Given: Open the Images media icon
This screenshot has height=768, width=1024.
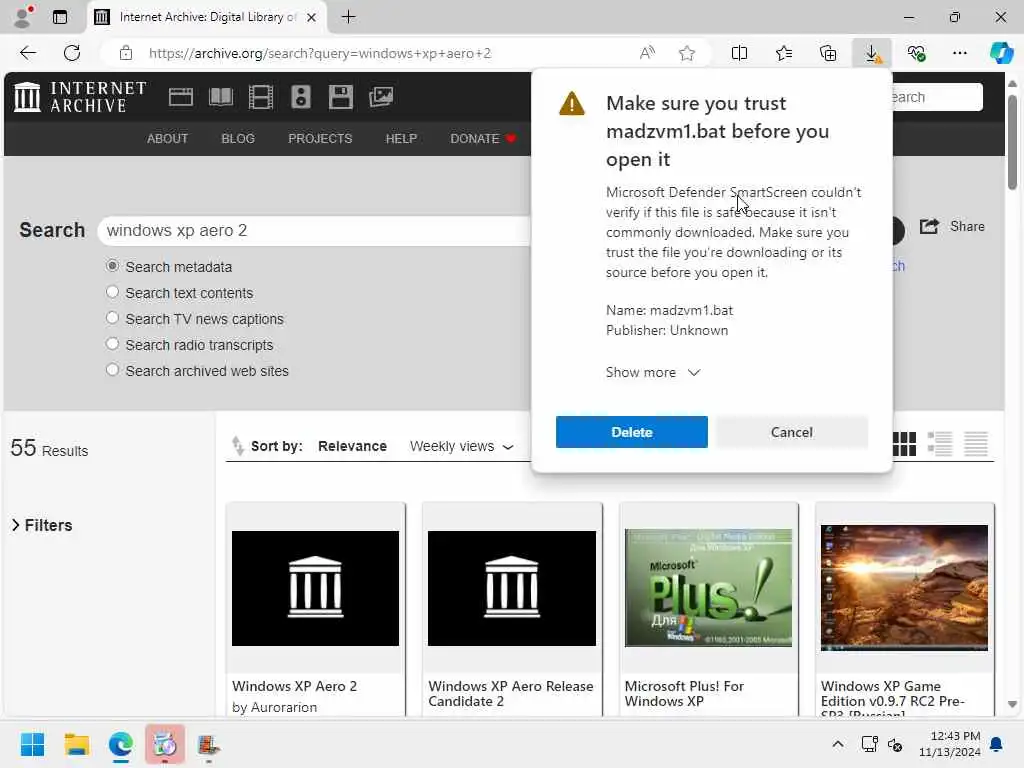Looking at the screenshot, I should click(x=381, y=97).
